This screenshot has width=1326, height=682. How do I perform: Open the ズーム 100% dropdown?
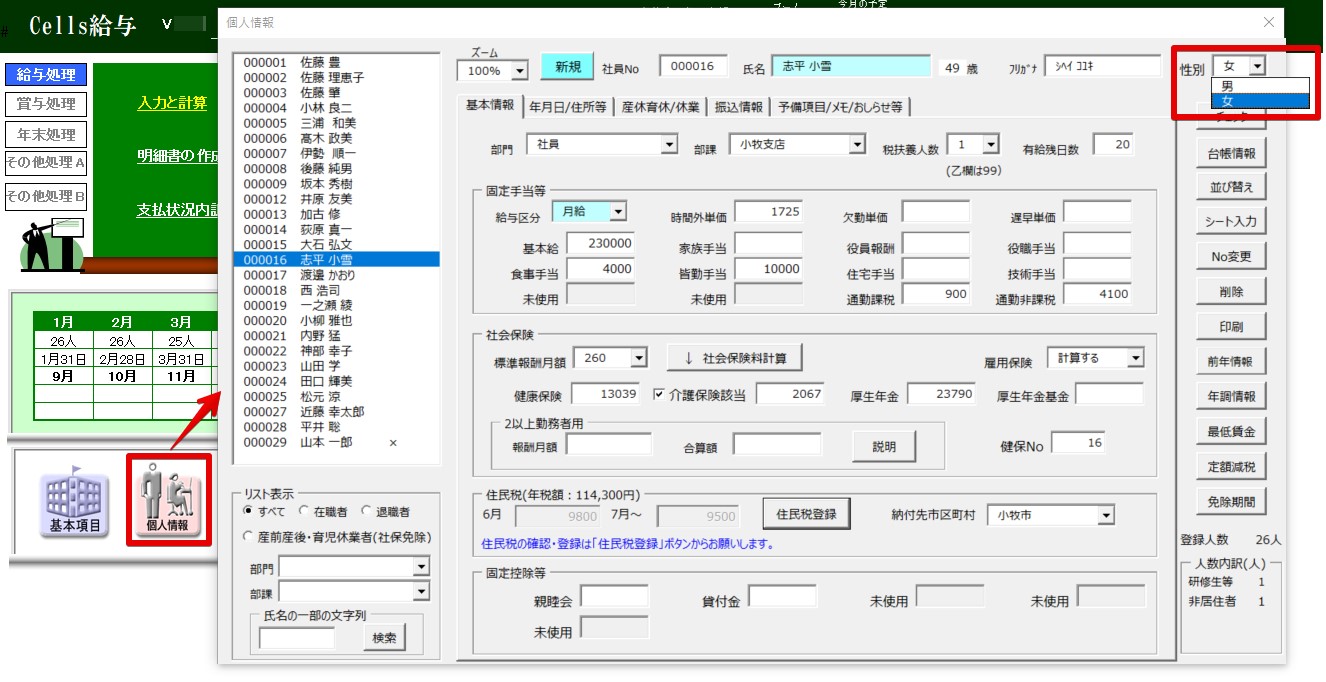(x=518, y=71)
